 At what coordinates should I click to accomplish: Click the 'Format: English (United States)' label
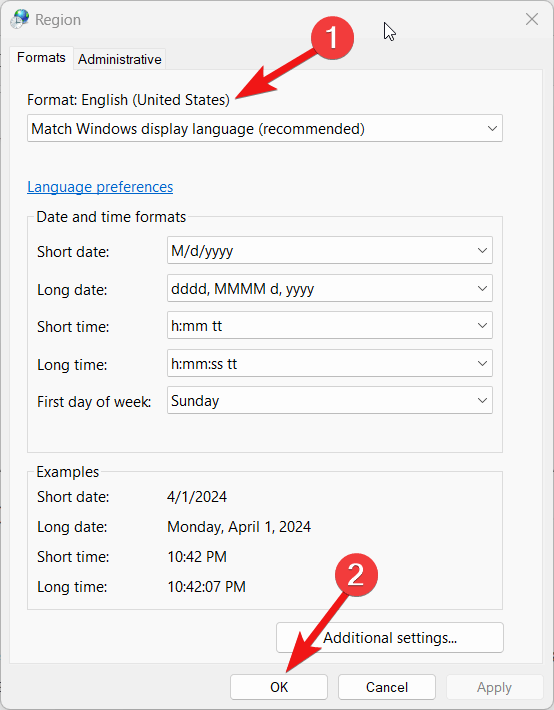point(129,100)
